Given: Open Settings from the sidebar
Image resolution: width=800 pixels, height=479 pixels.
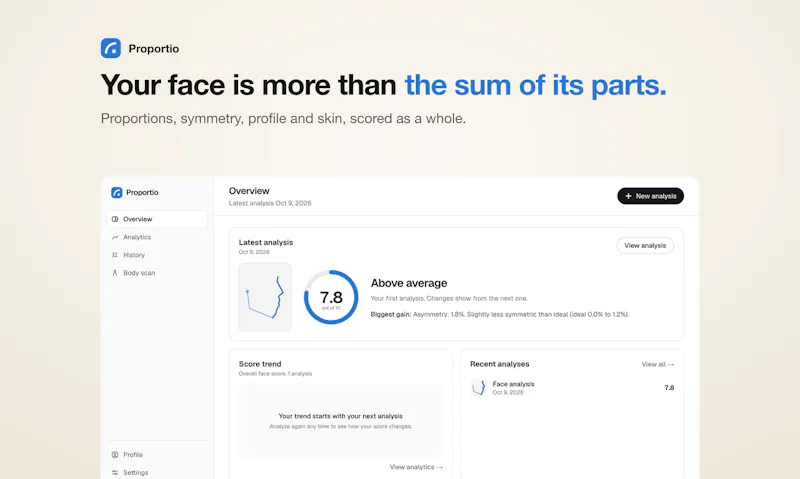Looking at the screenshot, I should tap(157, 472).
